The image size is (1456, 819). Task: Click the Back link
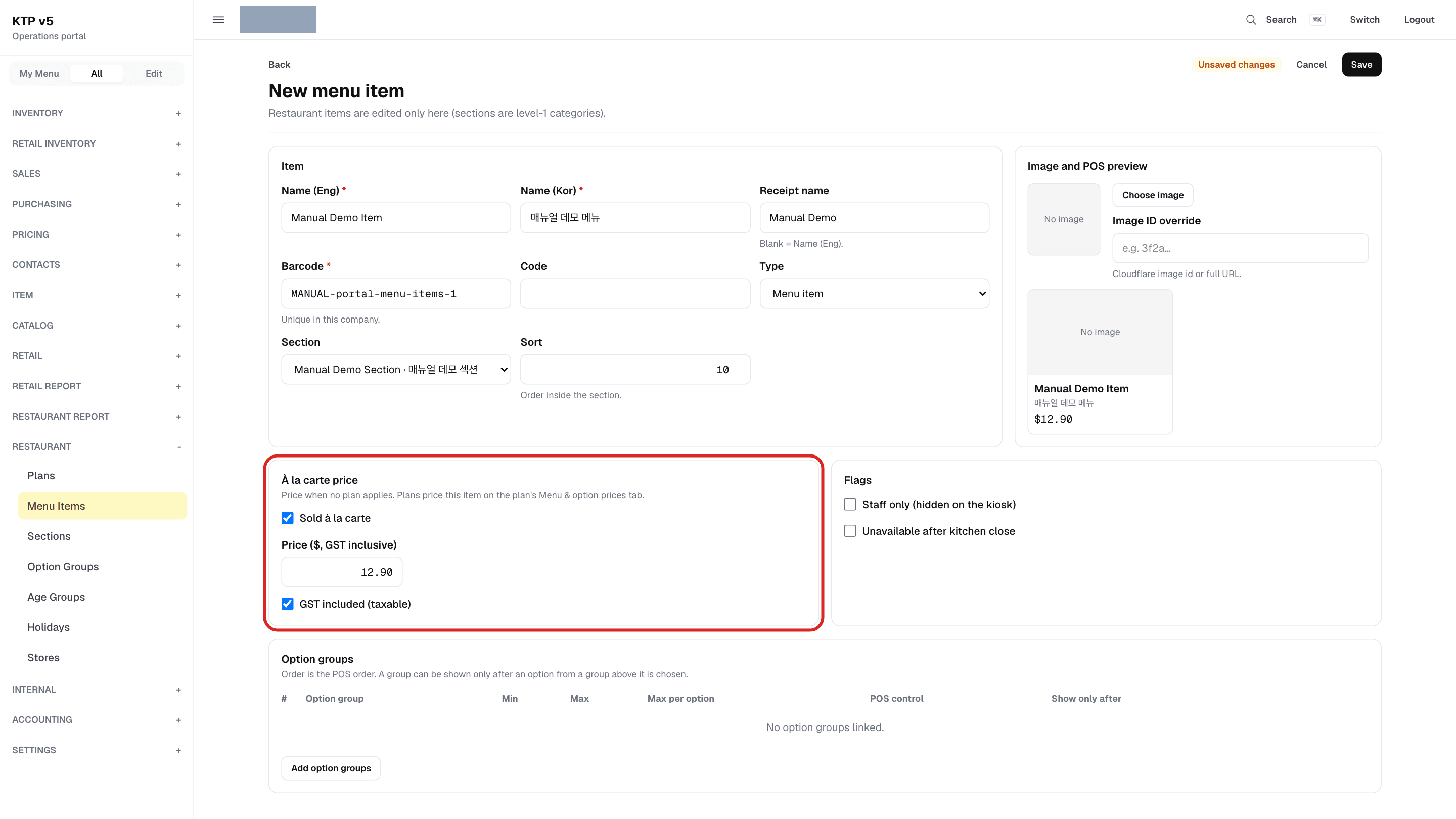click(279, 64)
